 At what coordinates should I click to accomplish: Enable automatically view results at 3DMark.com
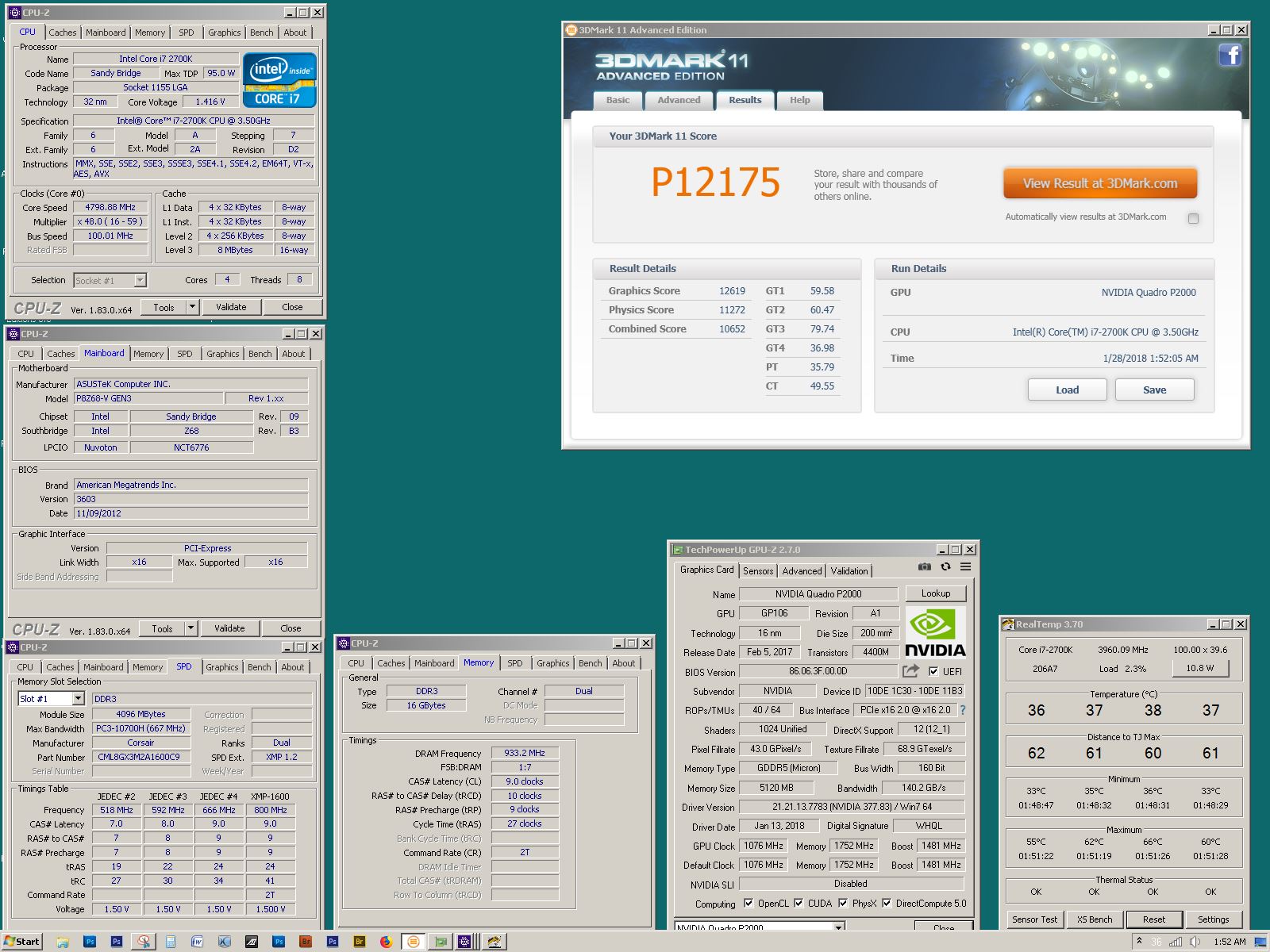point(1193,218)
